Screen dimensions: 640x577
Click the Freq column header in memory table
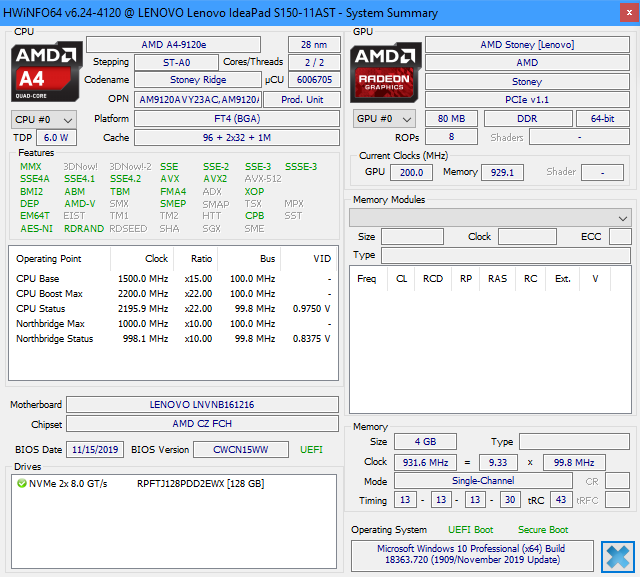click(367, 279)
